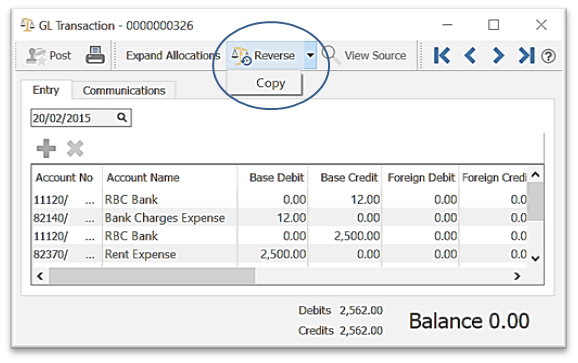This screenshot has width=578, height=363.
Task: Click Expand Allocations
Action: coord(173,56)
